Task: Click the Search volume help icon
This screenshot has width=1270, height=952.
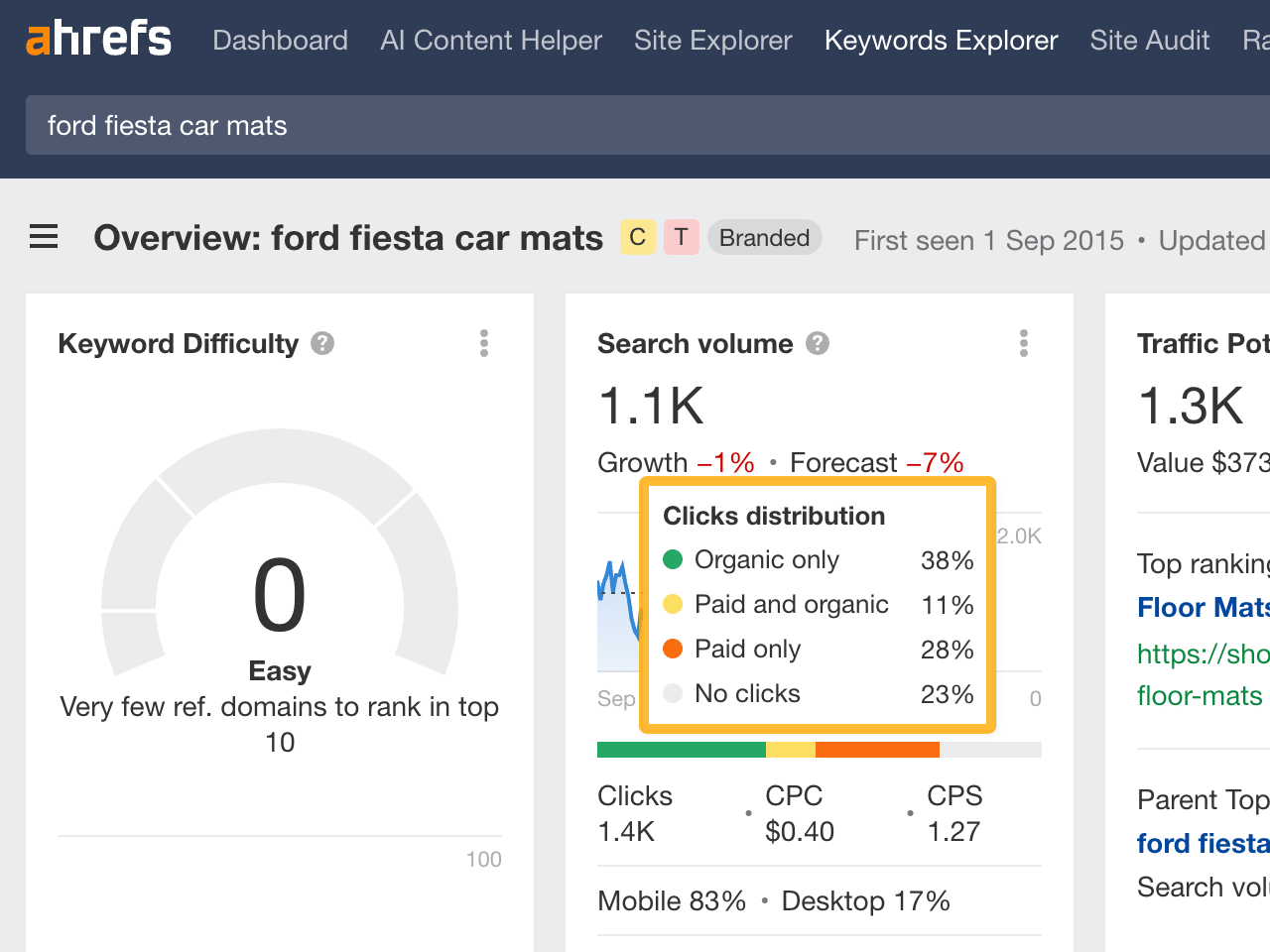Action: click(818, 343)
